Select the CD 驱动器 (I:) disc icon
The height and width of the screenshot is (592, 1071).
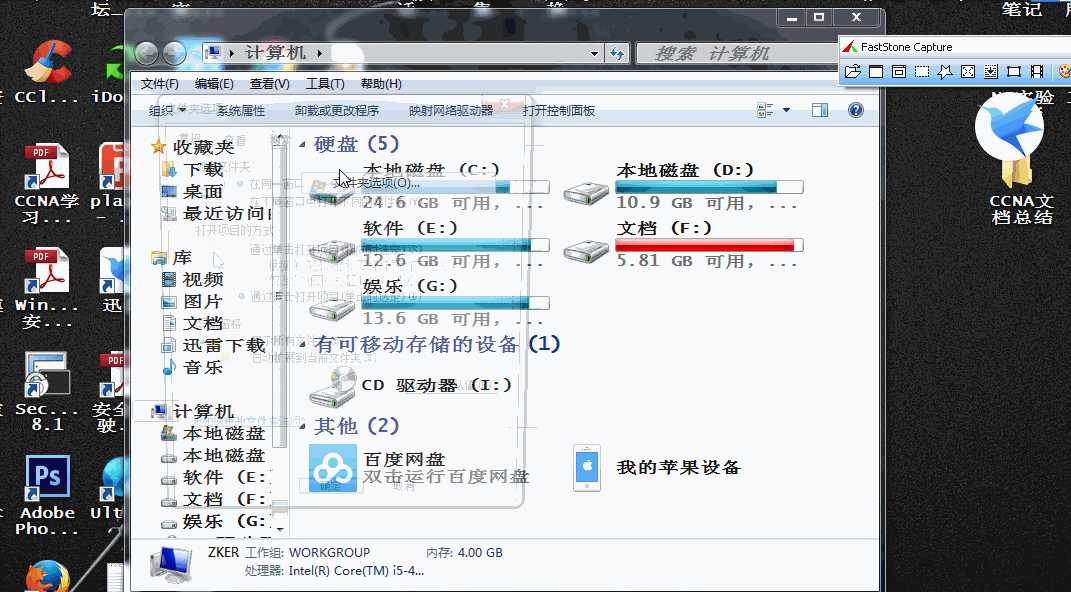coord(333,386)
